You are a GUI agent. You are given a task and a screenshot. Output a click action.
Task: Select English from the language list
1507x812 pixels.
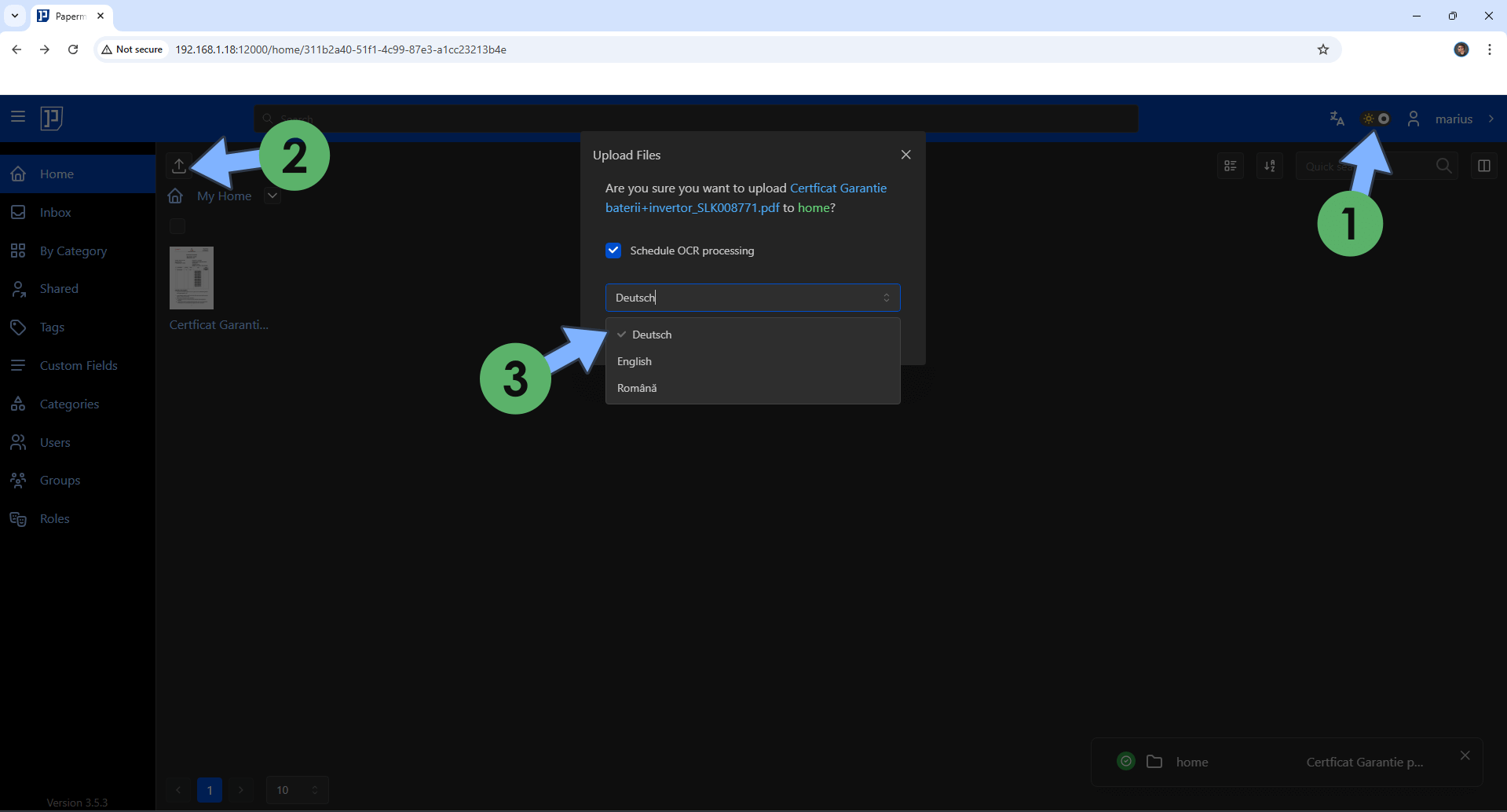click(635, 361)
